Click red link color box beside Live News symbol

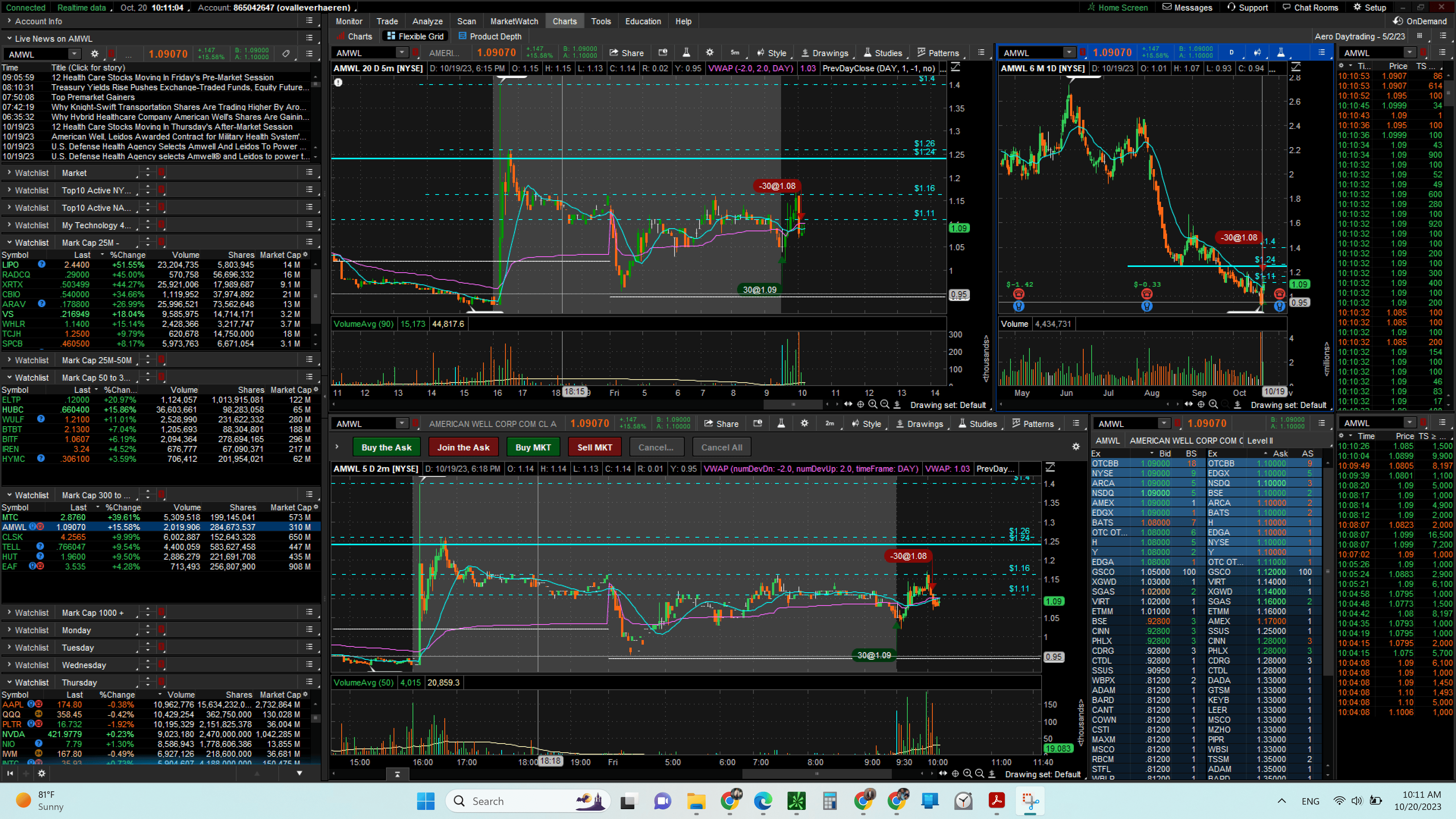[x=111, y=54]
